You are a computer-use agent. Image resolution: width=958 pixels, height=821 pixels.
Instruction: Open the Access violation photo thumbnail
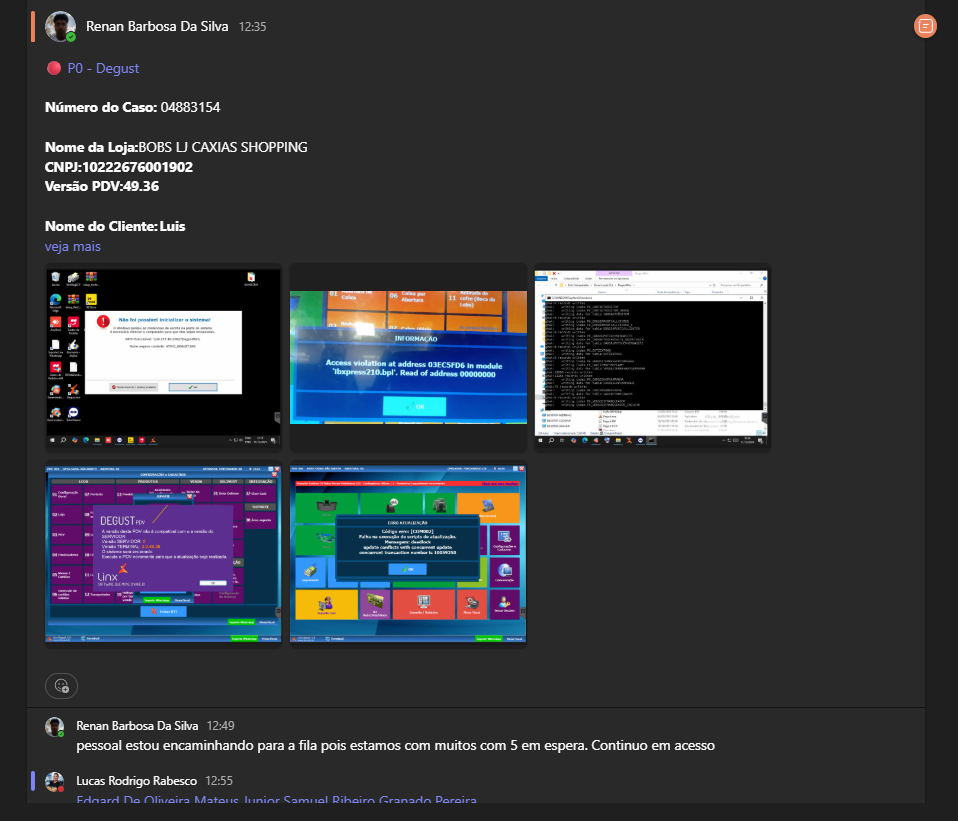[408, 358]
